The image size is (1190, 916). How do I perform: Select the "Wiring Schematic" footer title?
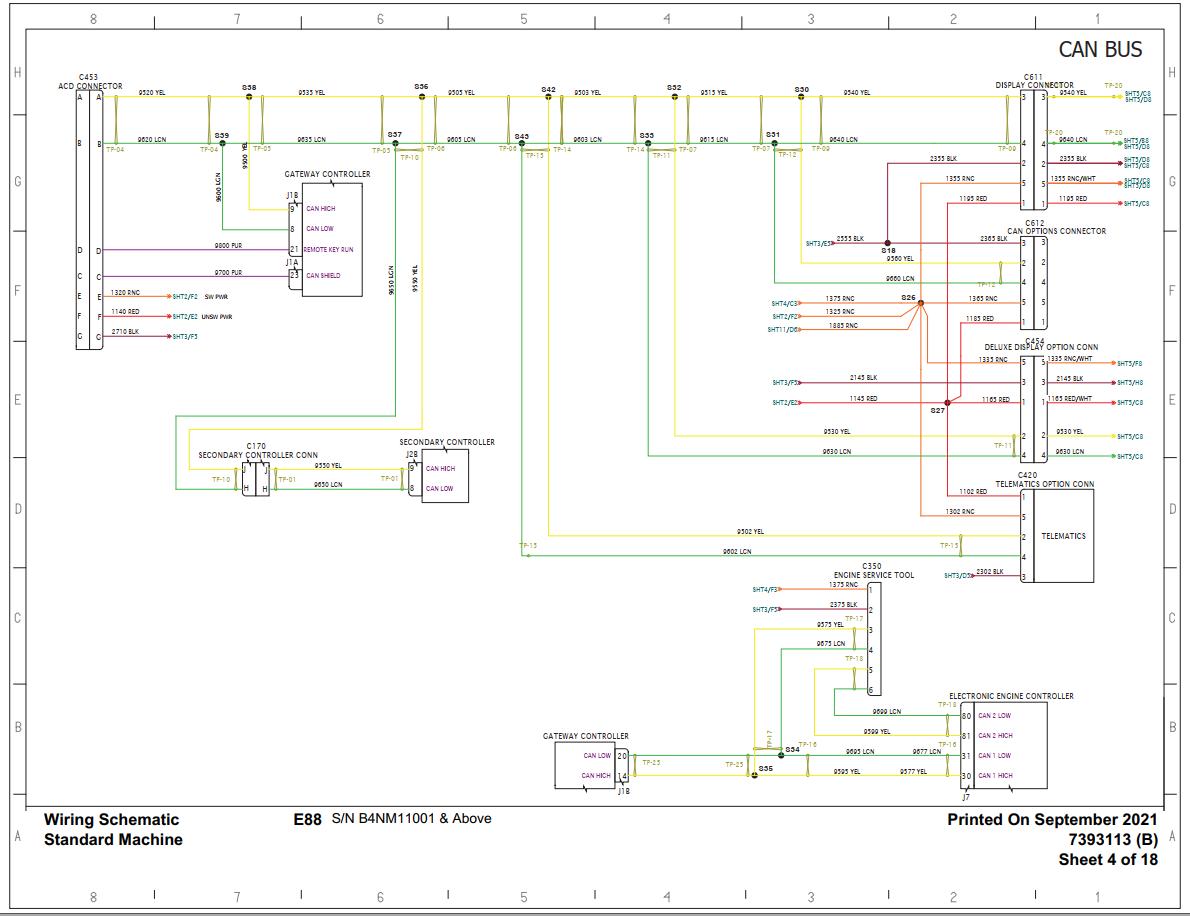[112, 820]
